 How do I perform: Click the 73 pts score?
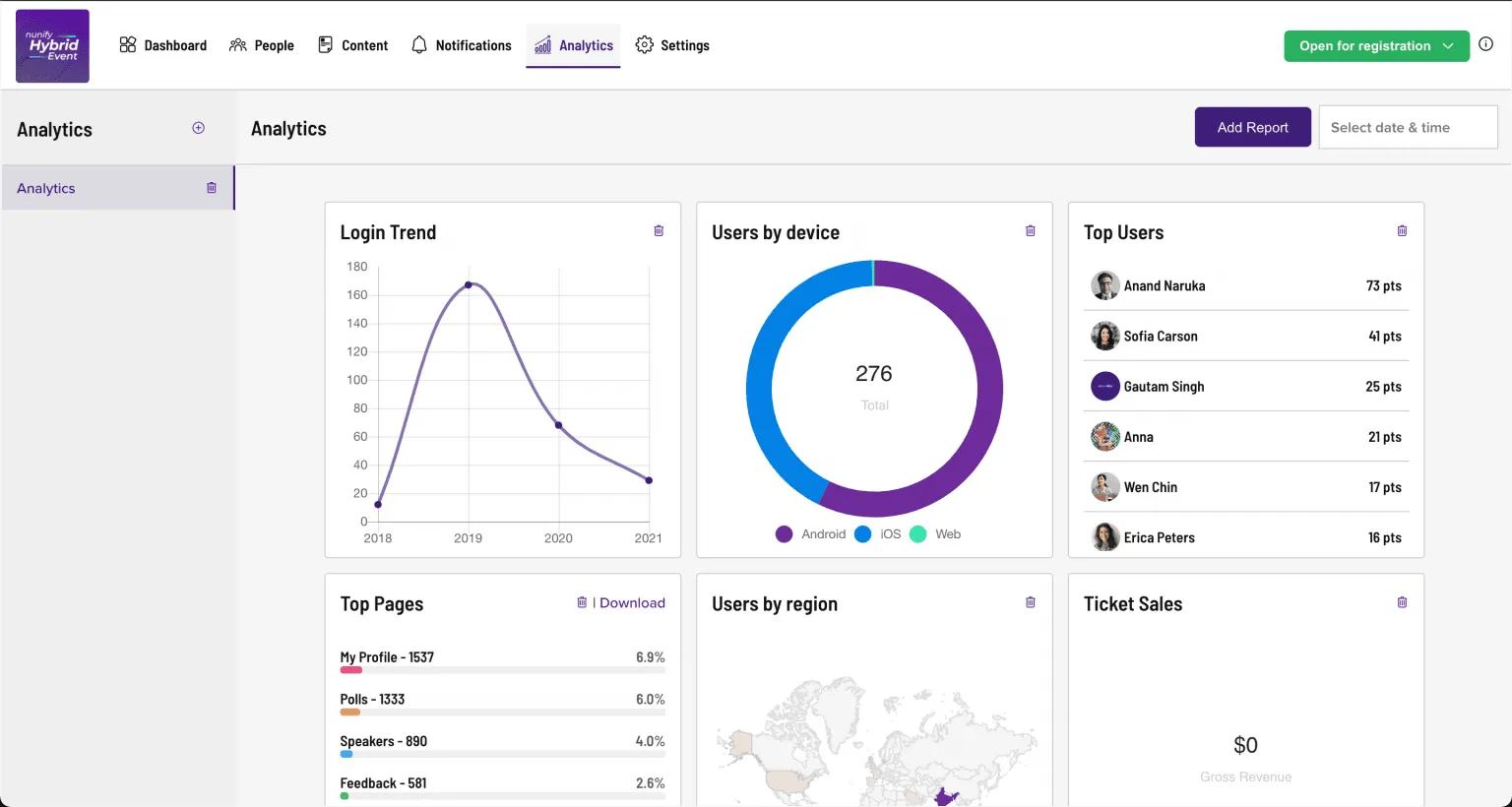pyautogui.click(x=1383, y=285)
